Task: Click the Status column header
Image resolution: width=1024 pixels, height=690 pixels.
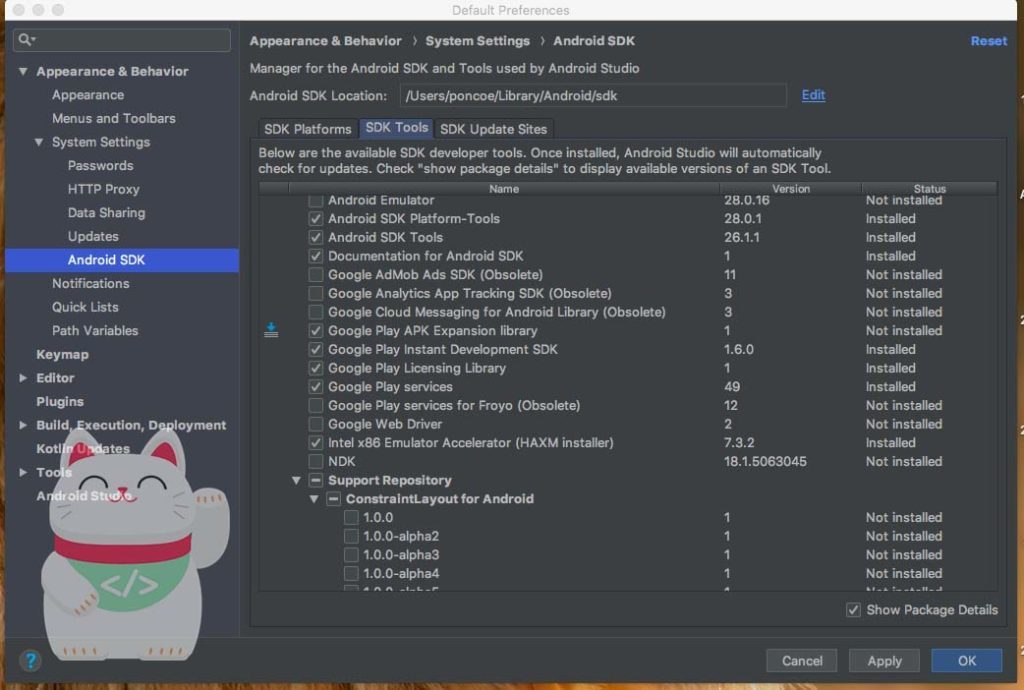Action: pos(929,189)
